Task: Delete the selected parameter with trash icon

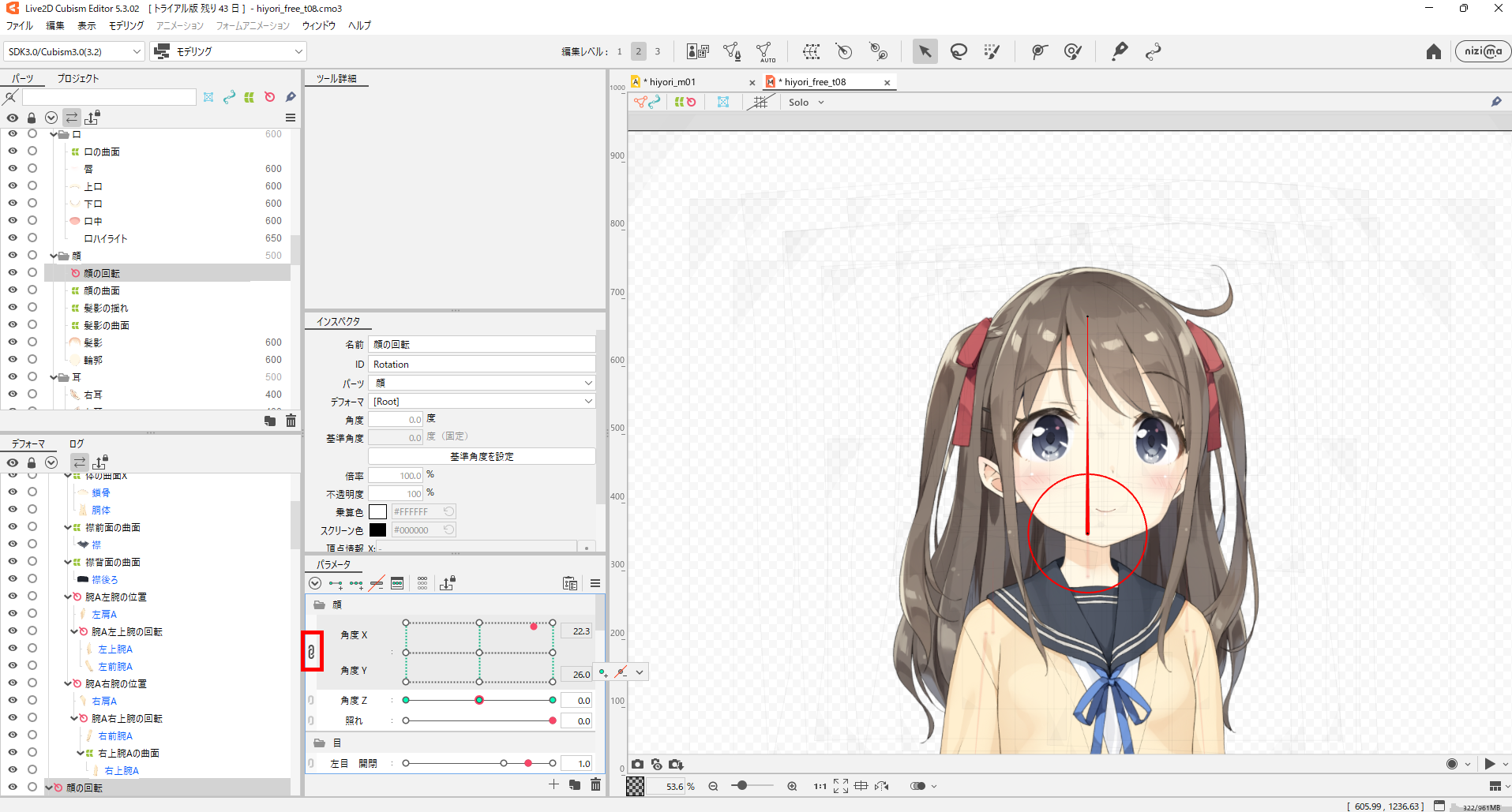Action: [595, 784]
